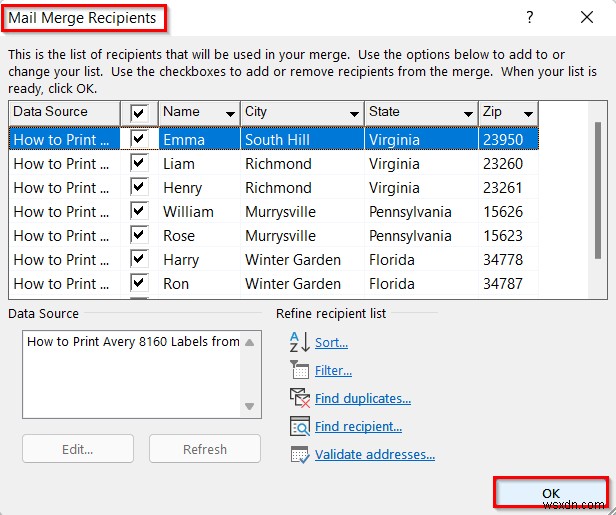Click the Find duplicates envelope icon
Screen dimensions: 616x515
(x=300, y=398)
